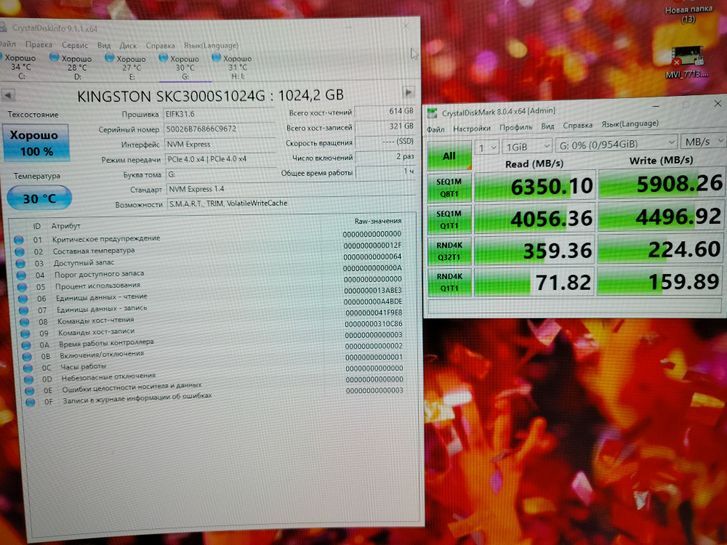
Task: Open the test count dropdown showing 1
Action: coord(487,146)
